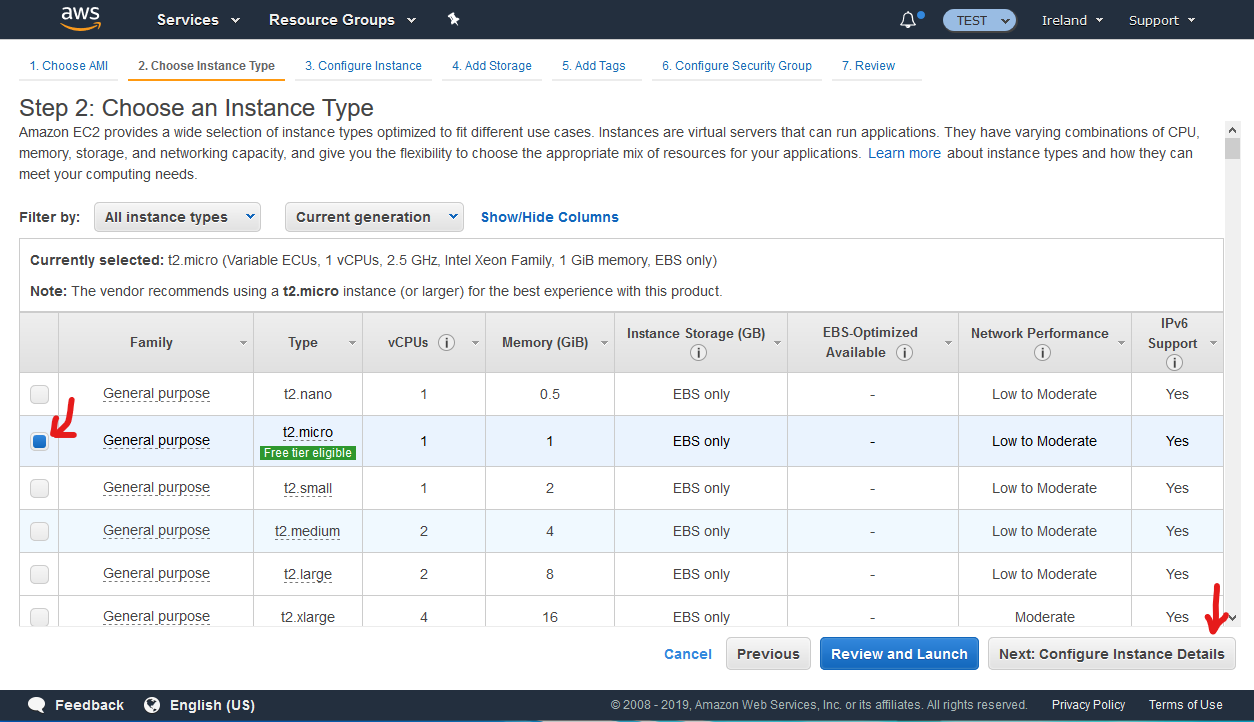Show info for the vCPUs column

click(x=447, y=342)
